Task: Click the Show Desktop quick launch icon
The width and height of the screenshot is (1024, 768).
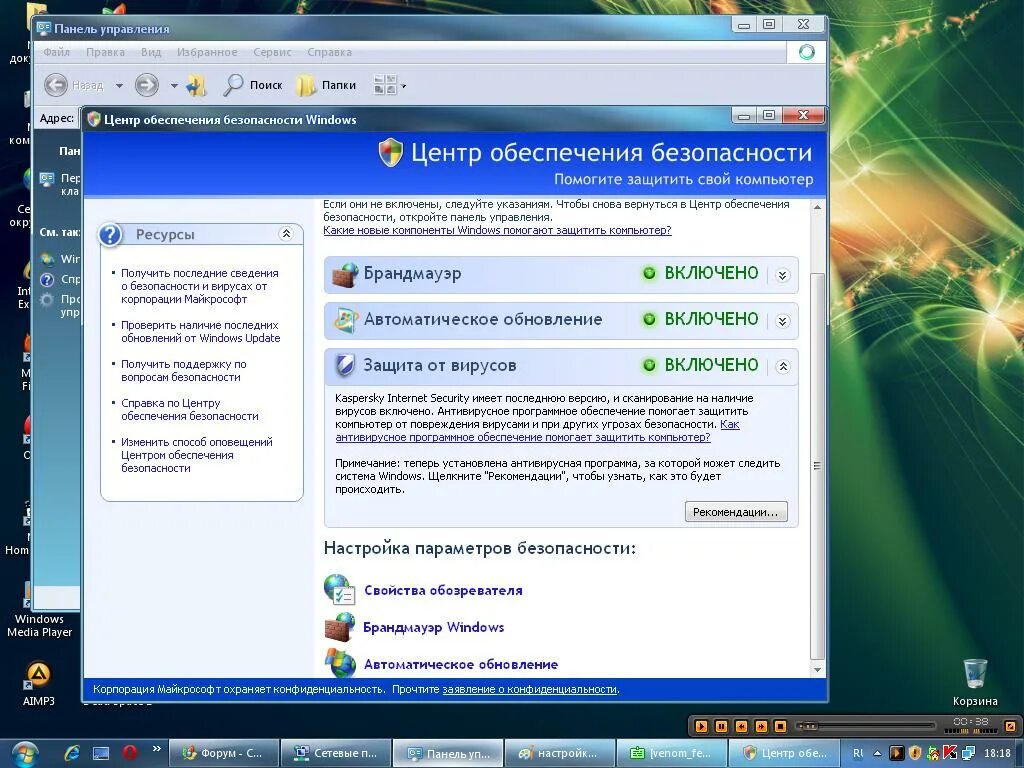Action: (101, 753)
